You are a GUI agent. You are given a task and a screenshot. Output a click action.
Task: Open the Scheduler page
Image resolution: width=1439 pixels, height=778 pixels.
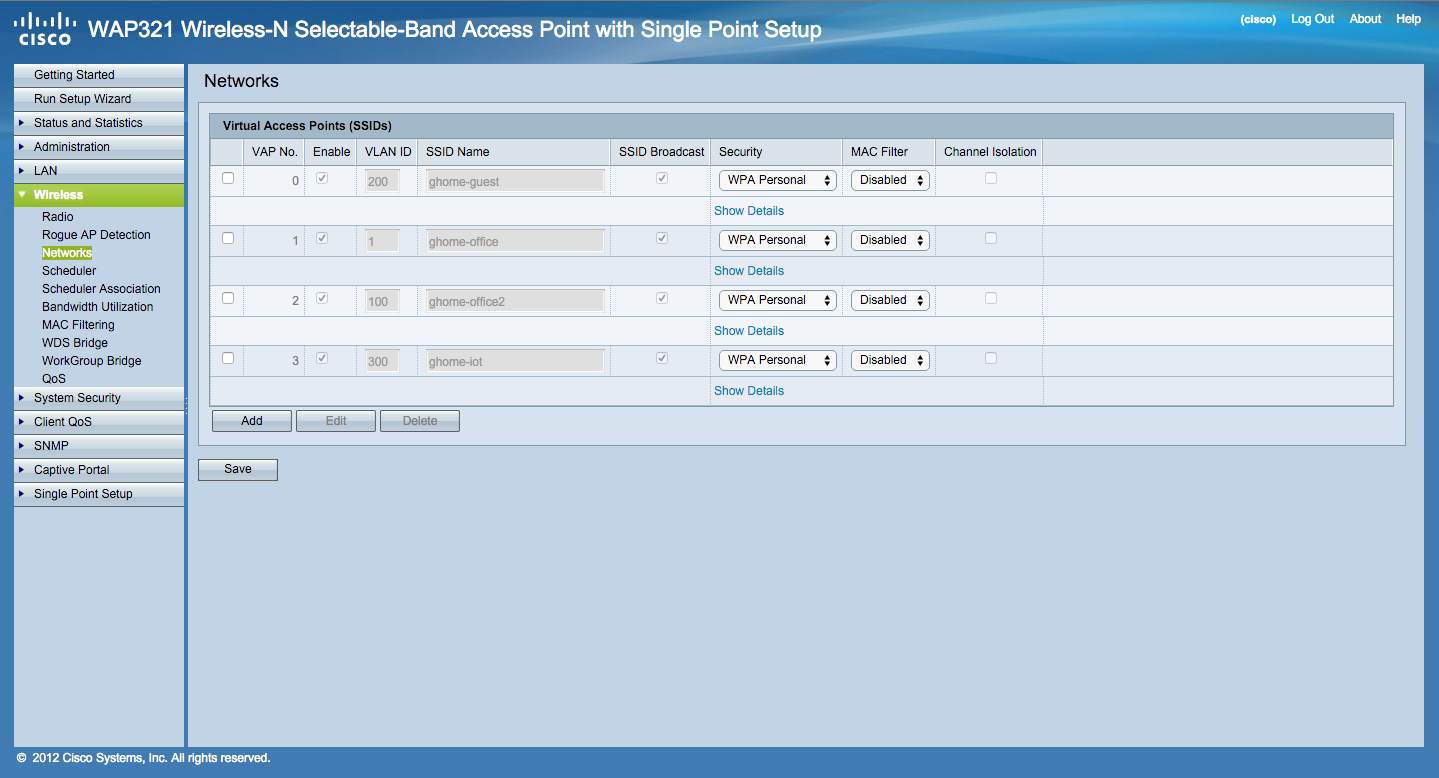[69, 271]
